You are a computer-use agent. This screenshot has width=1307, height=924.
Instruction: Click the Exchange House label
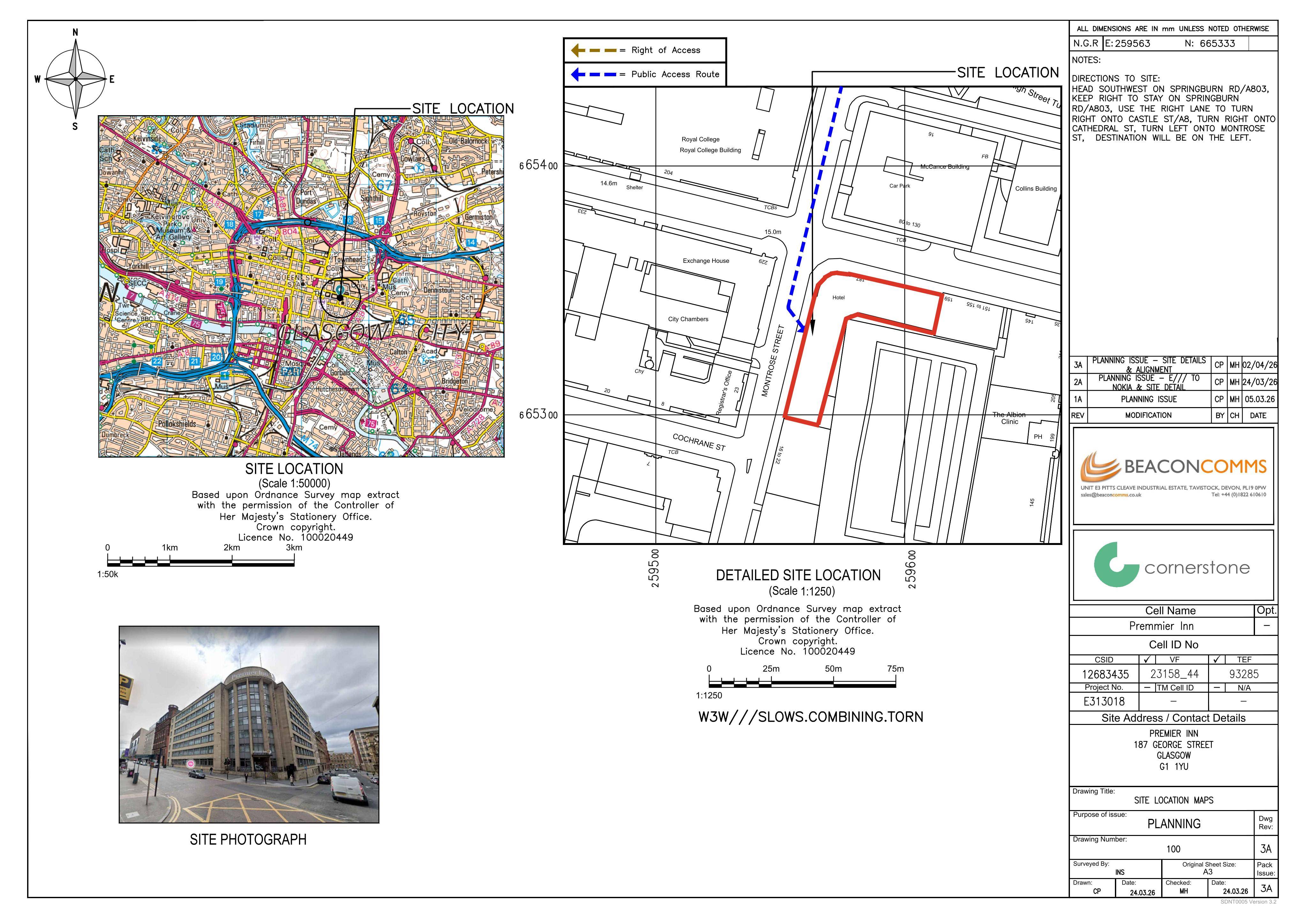706,261
